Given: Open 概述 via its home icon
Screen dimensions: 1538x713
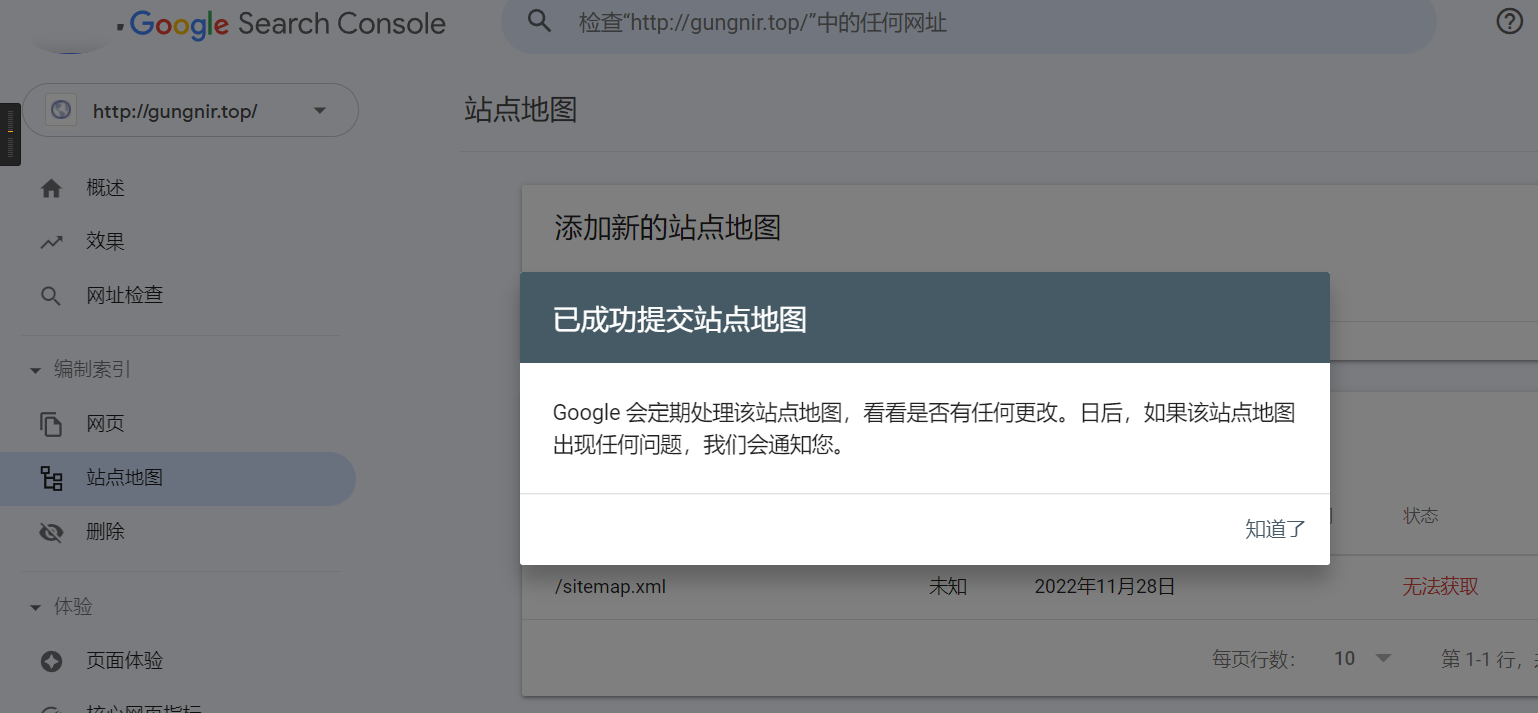Looking at the screenshot, I should pos(51,188).
